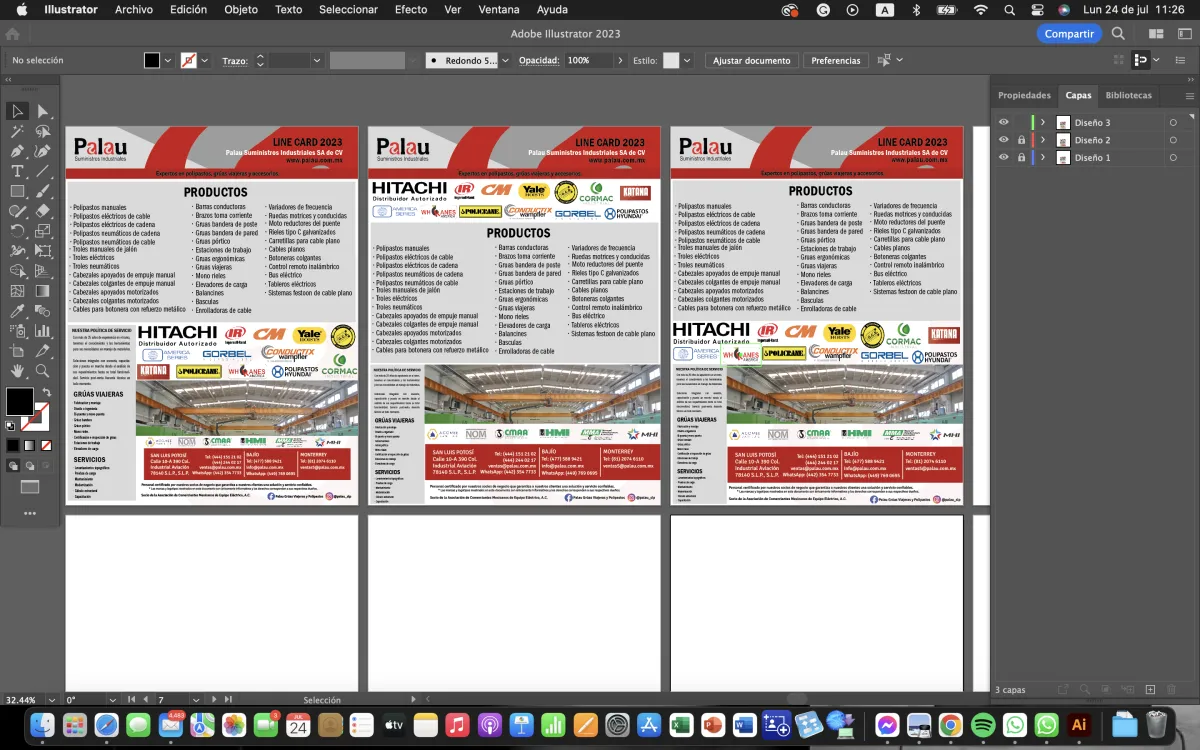
Task: Unlock the Diseño 1 layer
Action: coord(1021,157)
